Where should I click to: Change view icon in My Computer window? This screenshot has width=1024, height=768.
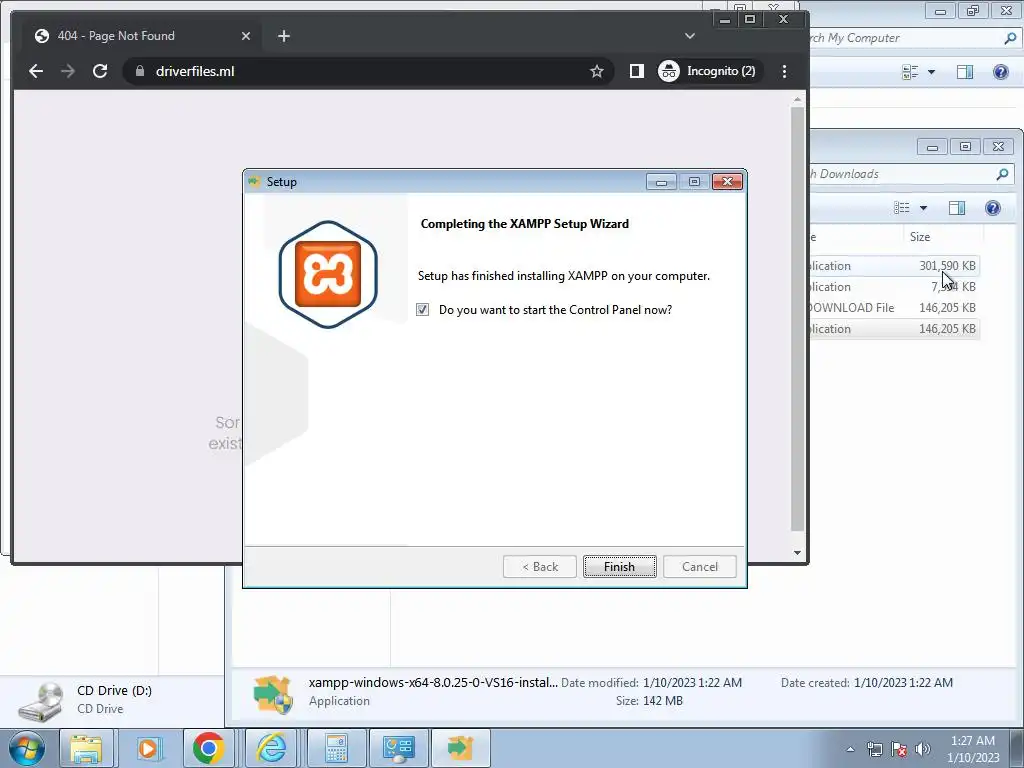click(910, 72)
